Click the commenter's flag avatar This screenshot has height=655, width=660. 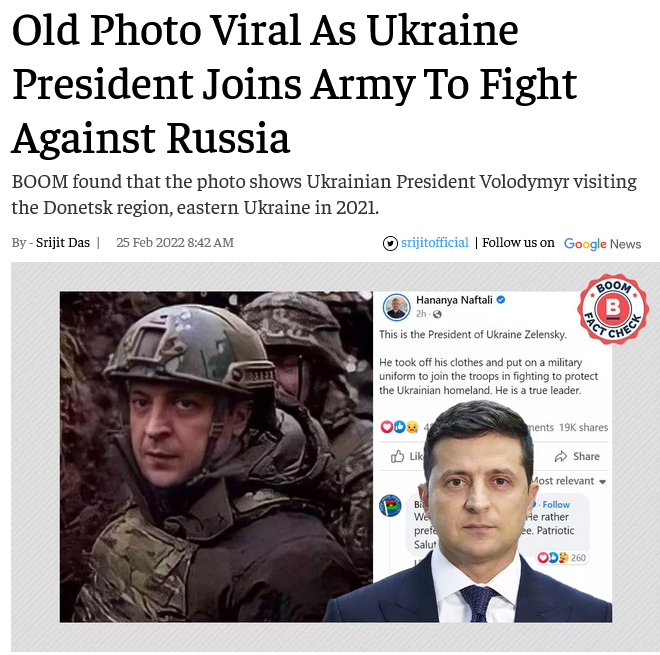click(x=390, y=506)
